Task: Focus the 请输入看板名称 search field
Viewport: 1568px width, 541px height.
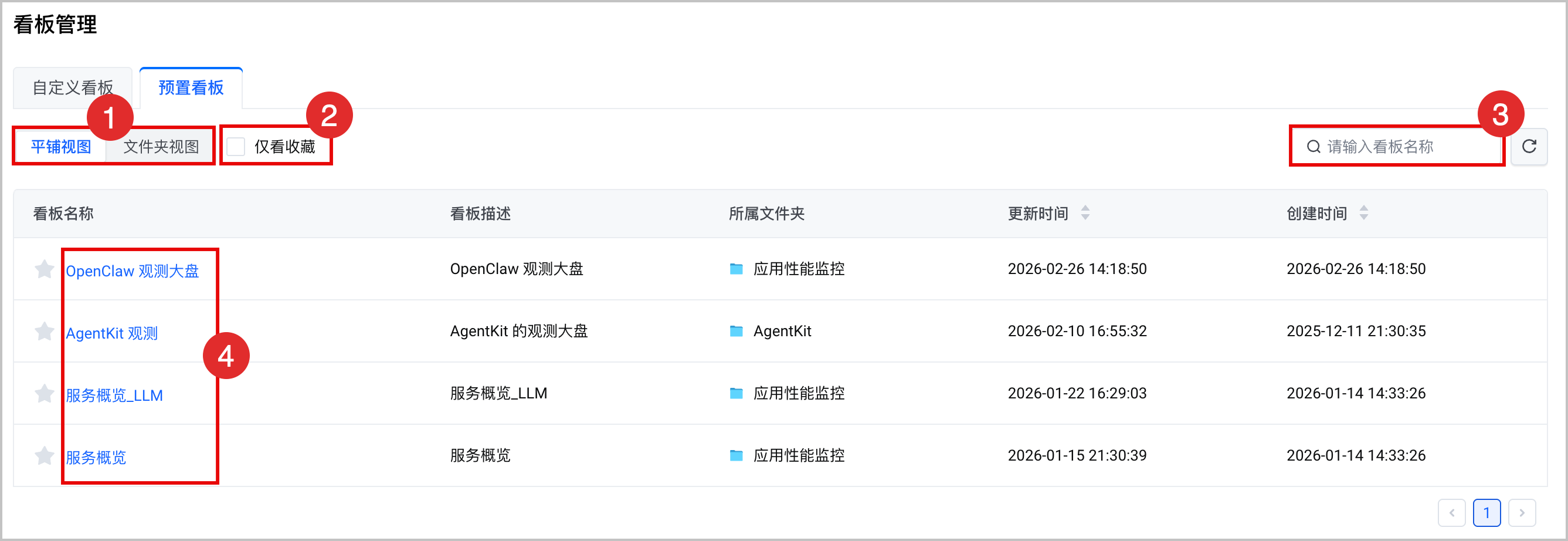Action: pos(1396,146)
